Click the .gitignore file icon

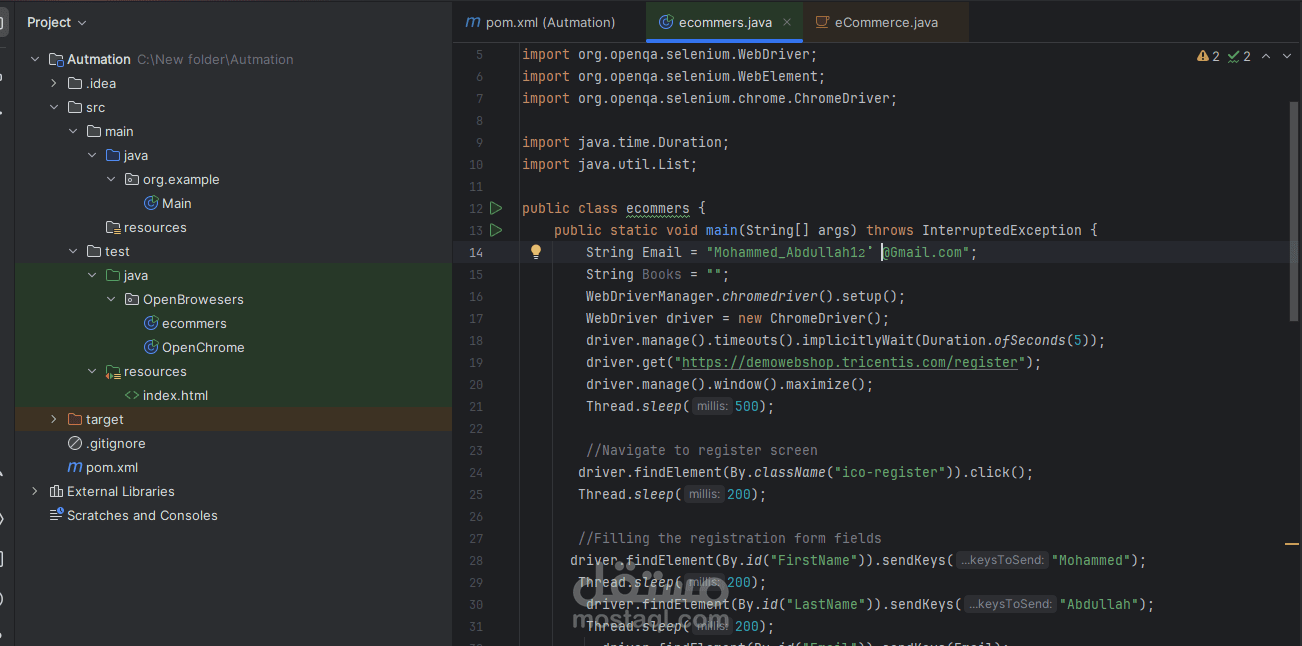(75, 443)
